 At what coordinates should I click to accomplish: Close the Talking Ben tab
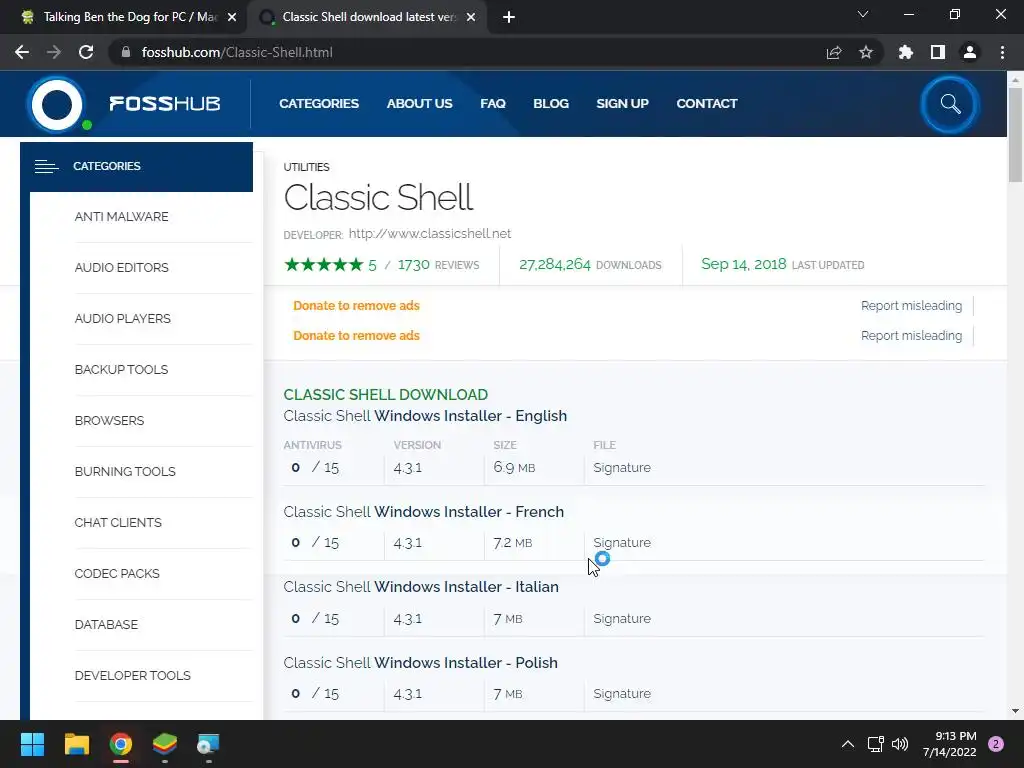(232, 18)
